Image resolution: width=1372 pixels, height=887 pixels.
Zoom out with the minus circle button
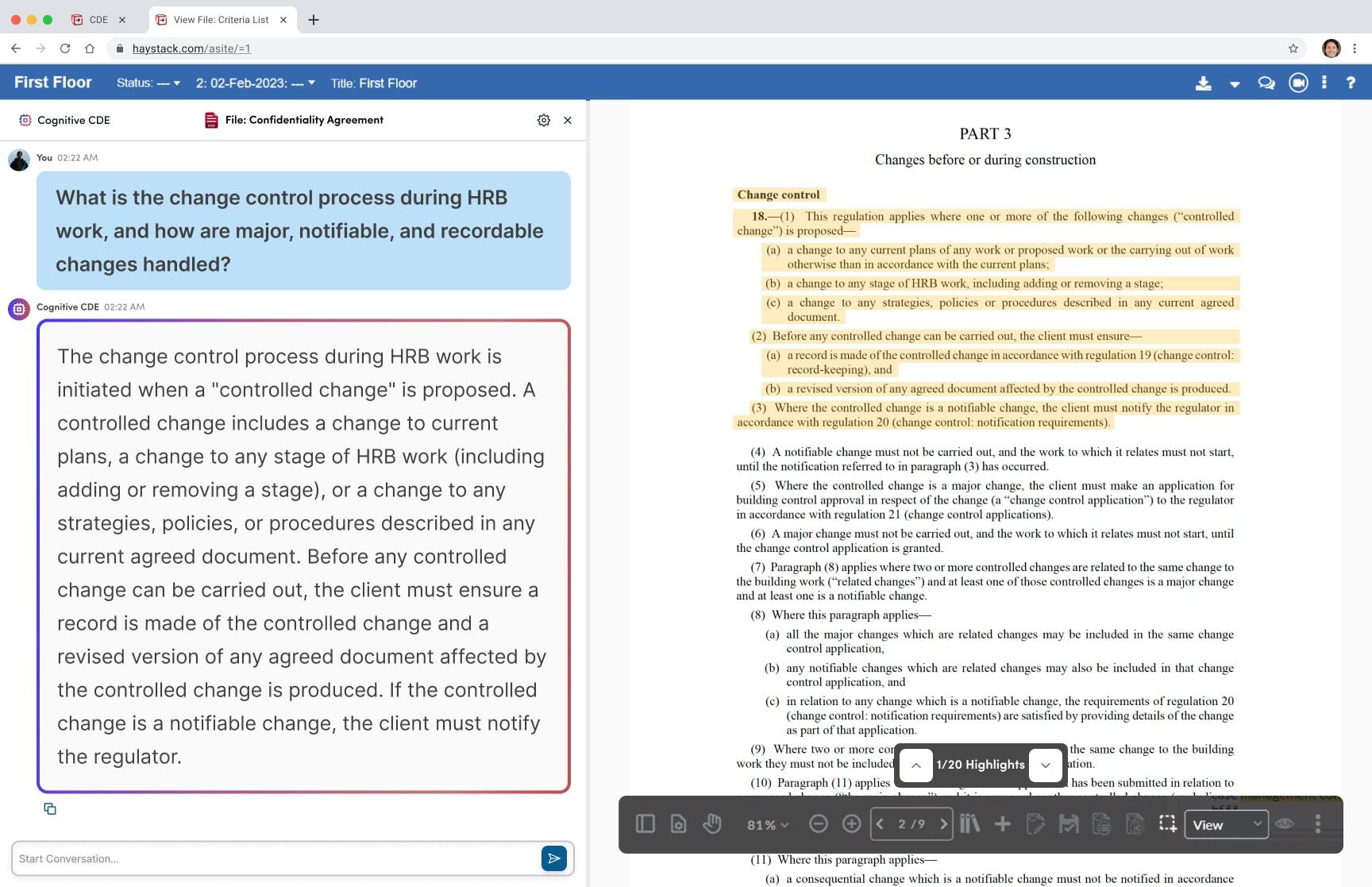pyautogui.click(x=818, y=824)
